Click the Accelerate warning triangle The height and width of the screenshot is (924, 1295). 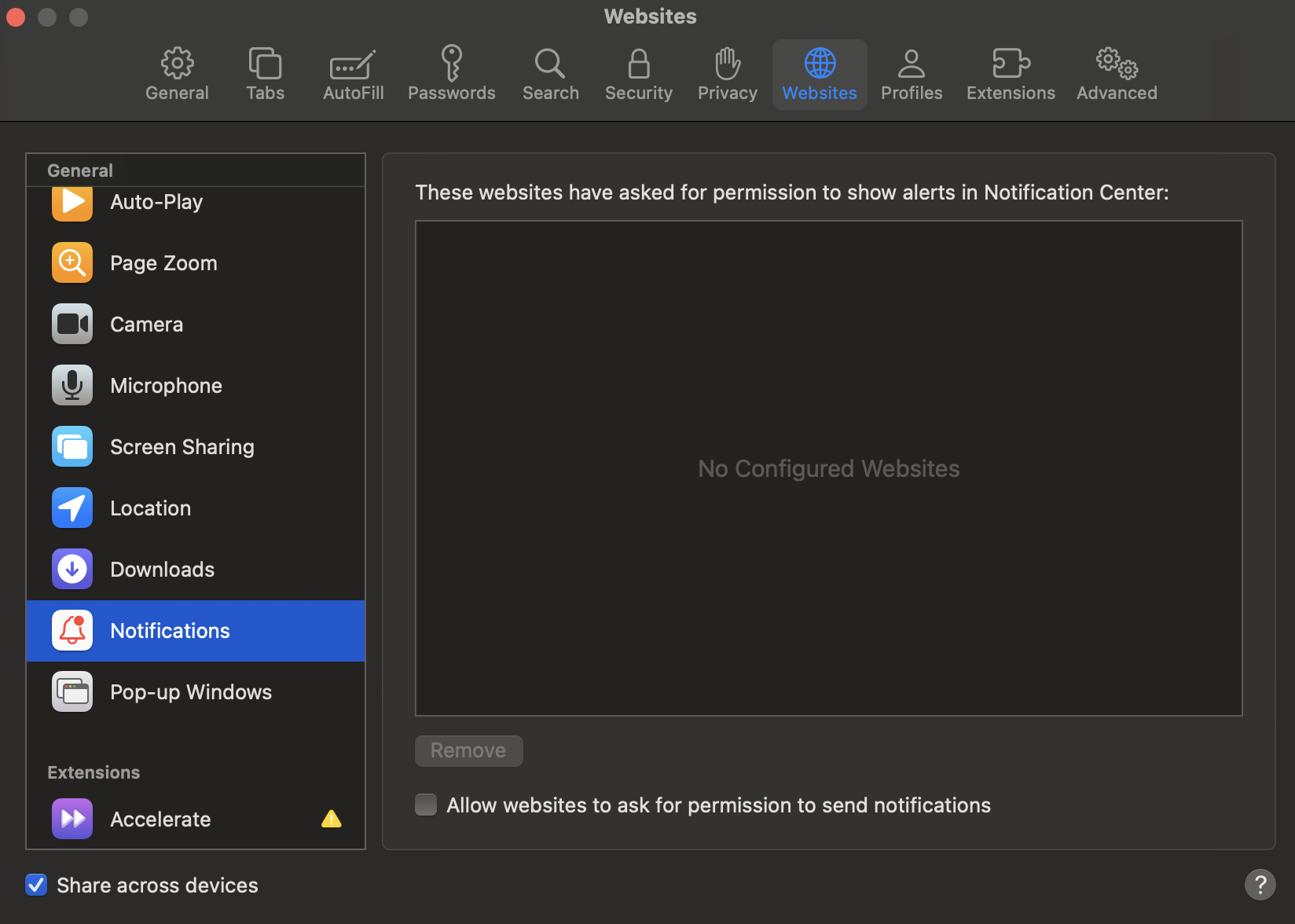[332, 819]
